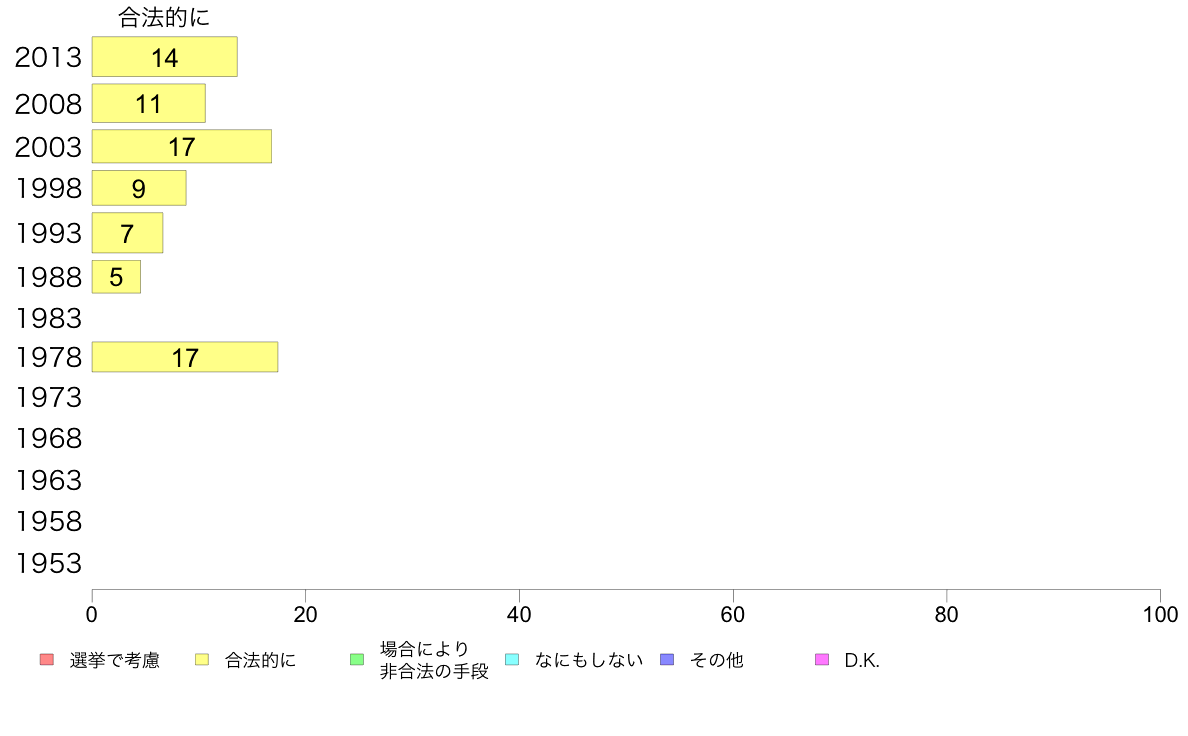Screen dimensions: 1188x736
Task: Click the 選挙で考慮 legend text
Action: (x=114, y=660)
